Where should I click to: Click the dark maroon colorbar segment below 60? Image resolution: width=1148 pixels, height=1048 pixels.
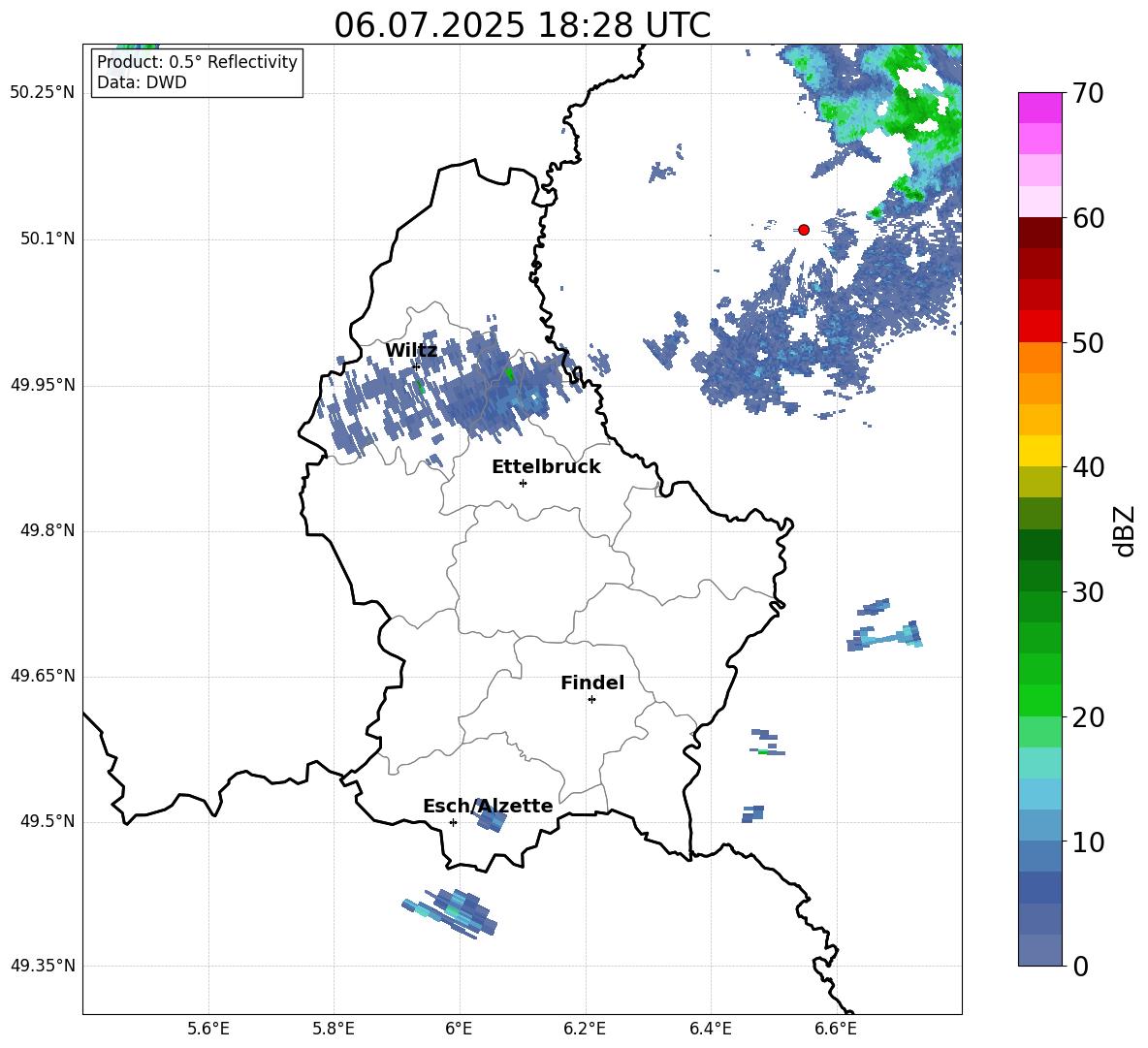click(x=1040, y=233)
